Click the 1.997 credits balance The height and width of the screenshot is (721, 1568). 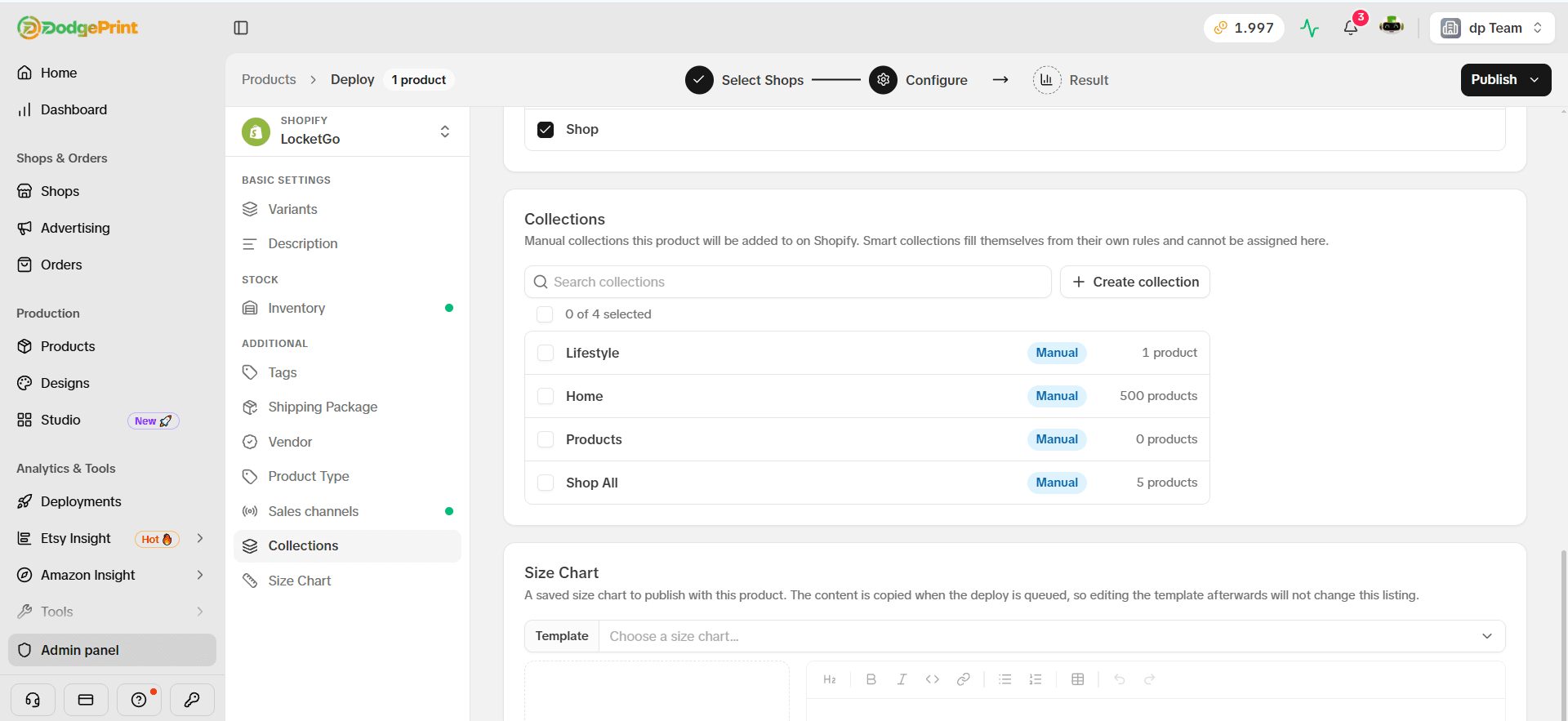click(1244, 28)
